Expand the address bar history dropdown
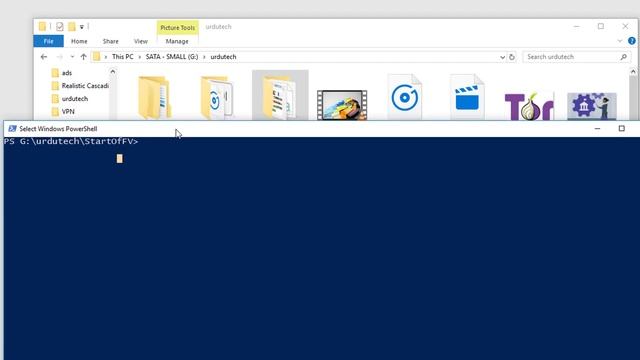The height and width of the screenshot is (360, 640). 502,57
